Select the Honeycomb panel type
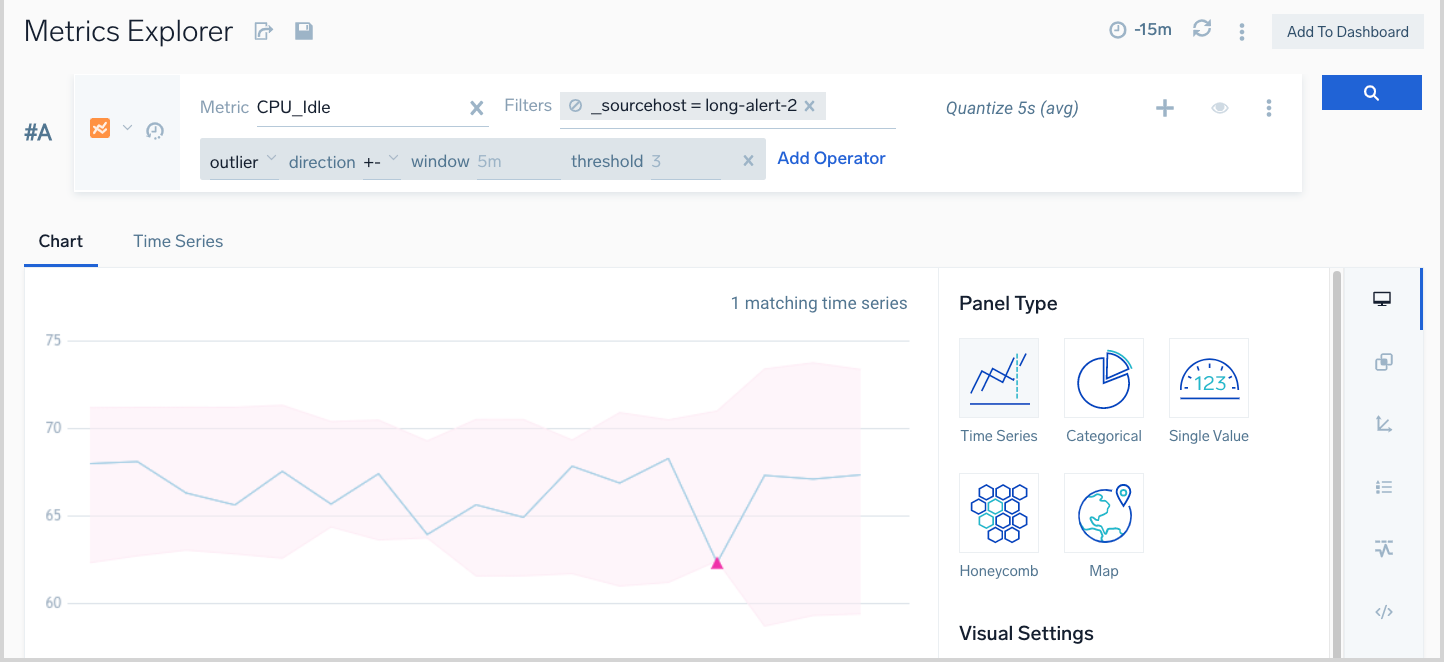This screenshot has width=1444, height=662. point(998,513)
